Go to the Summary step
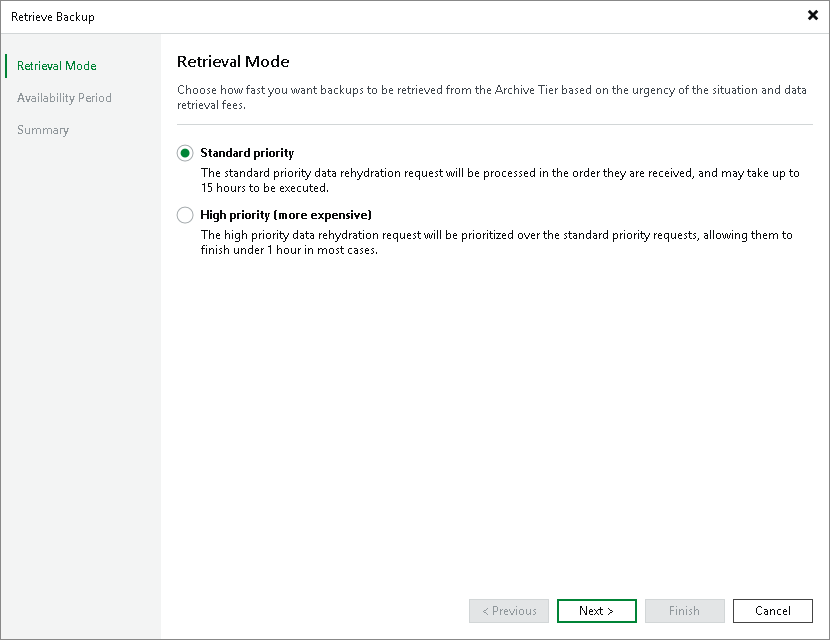 (43, 130)
